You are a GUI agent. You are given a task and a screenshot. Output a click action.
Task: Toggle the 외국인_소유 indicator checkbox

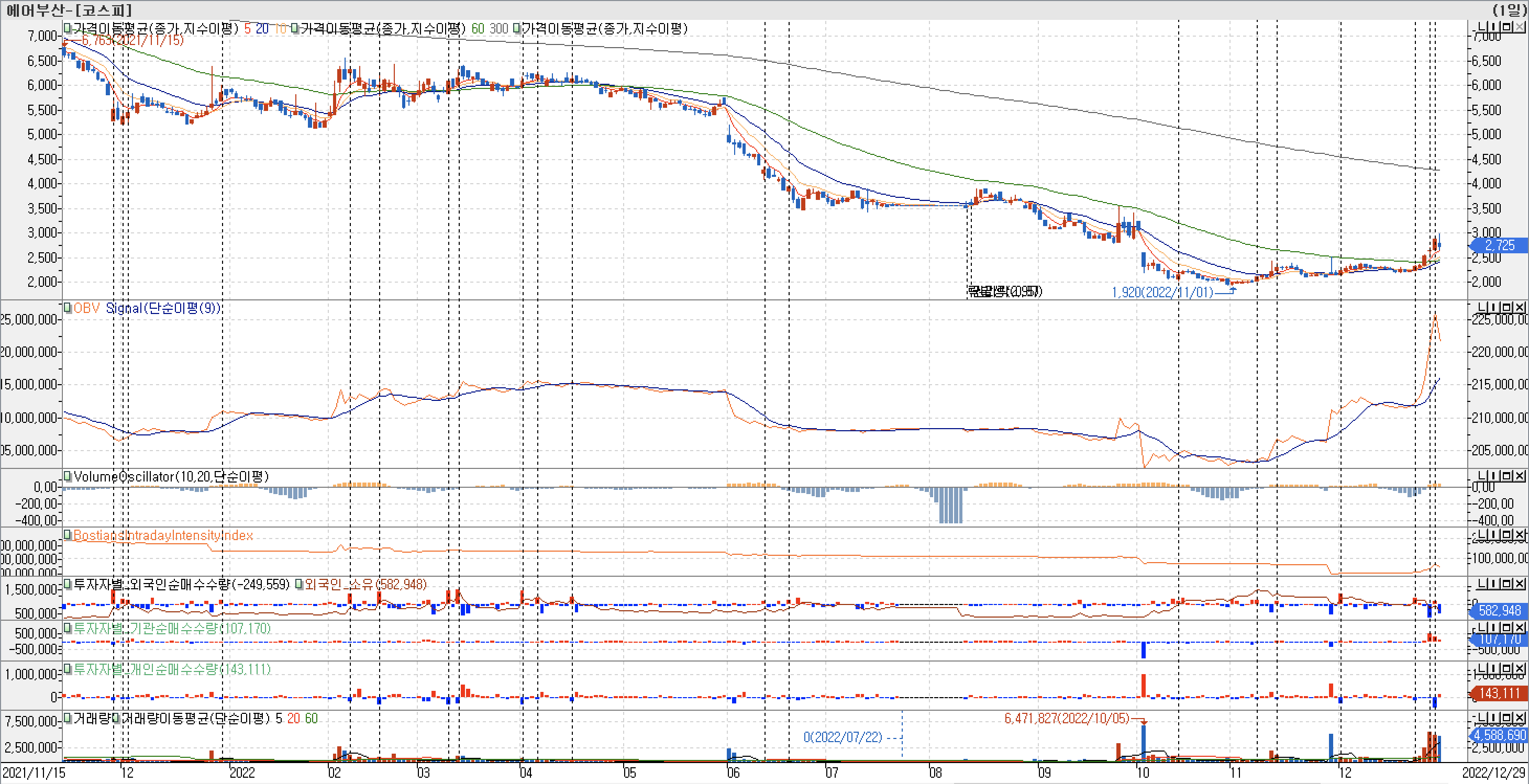(300, 584)
